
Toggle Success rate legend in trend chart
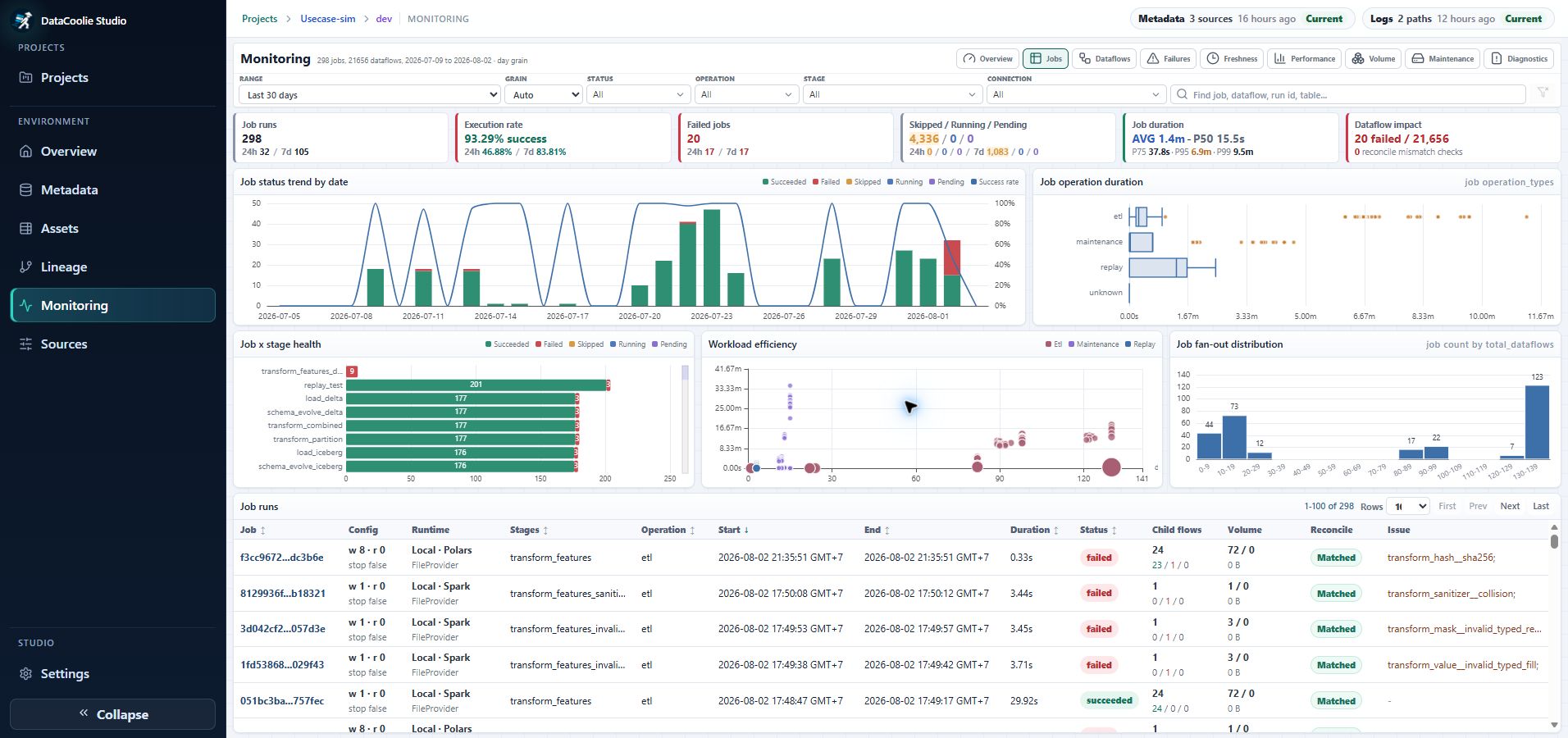coord(995,182)
